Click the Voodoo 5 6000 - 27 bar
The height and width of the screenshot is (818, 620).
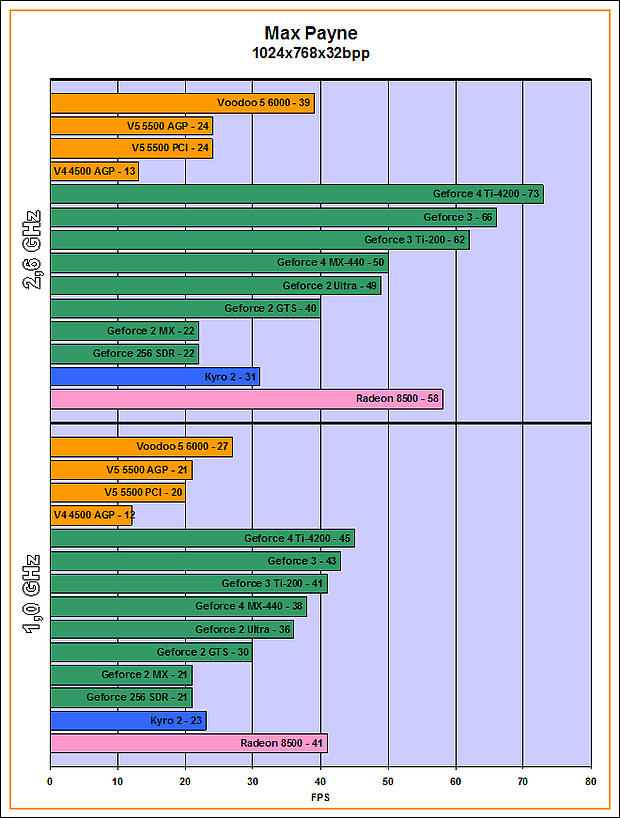click(141, 447)
